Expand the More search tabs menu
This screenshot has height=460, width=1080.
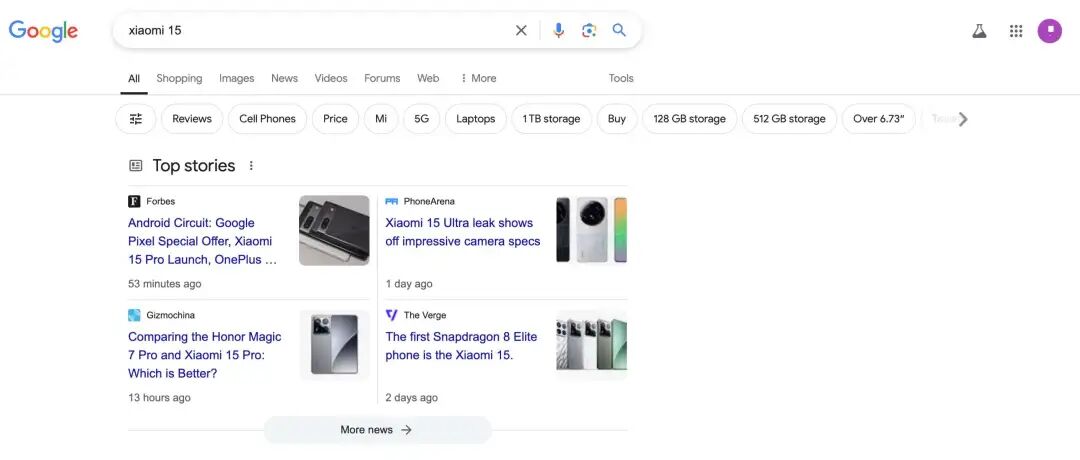478,79
